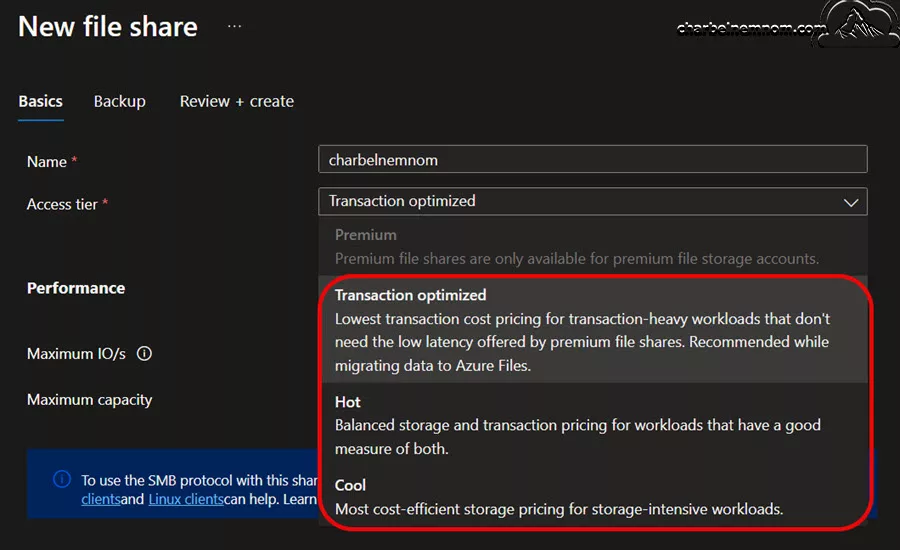This screenshot has height=550, width=900.
Task: Open the ellipsis menu beside New file share
Action: [x=234, y=26]
